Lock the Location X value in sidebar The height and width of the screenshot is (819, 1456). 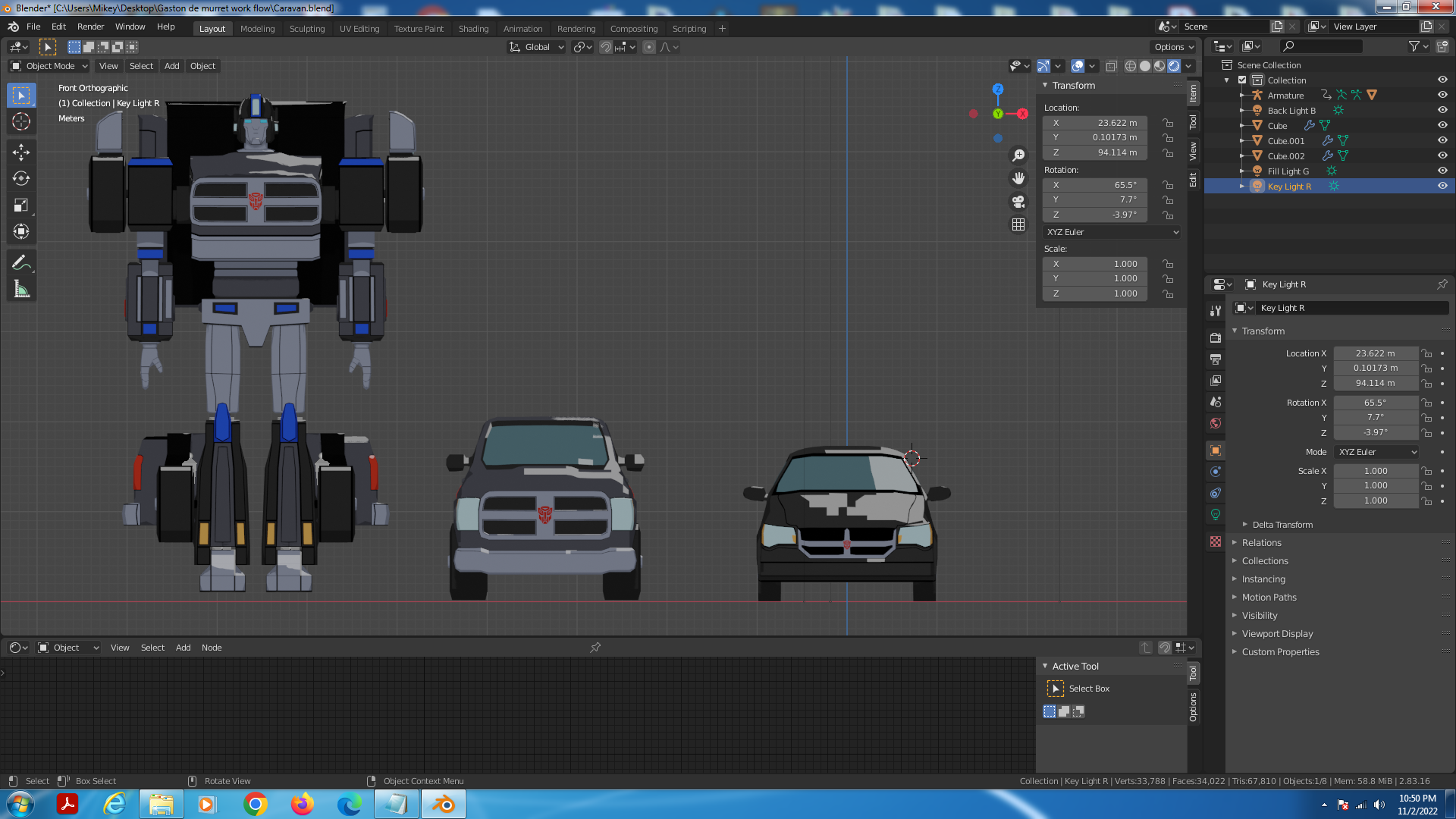click(x=1169, y=123)
